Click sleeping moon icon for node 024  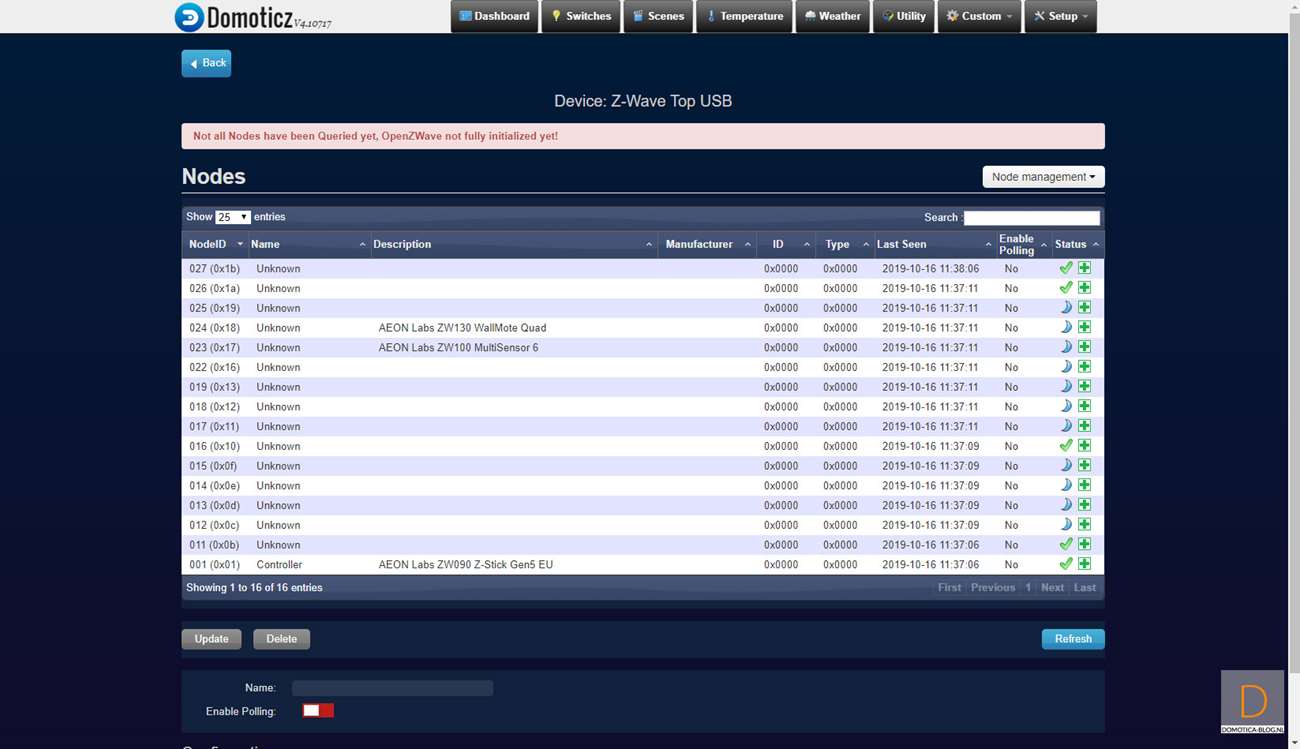coord(1066,327)
